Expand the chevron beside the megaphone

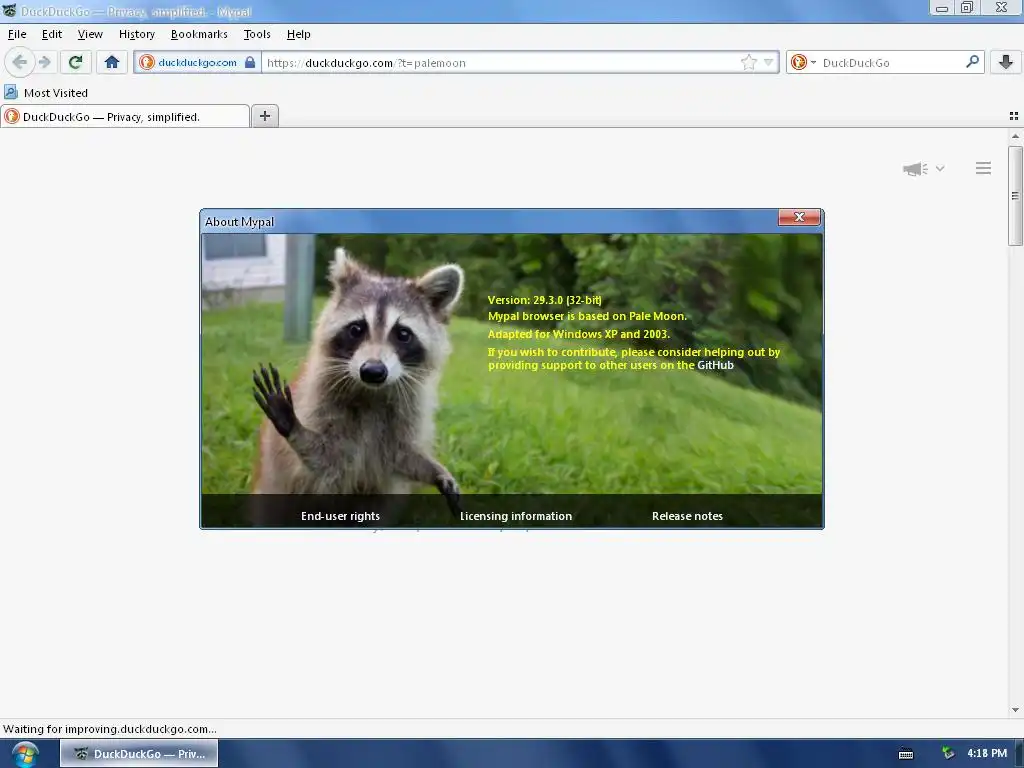940,168
